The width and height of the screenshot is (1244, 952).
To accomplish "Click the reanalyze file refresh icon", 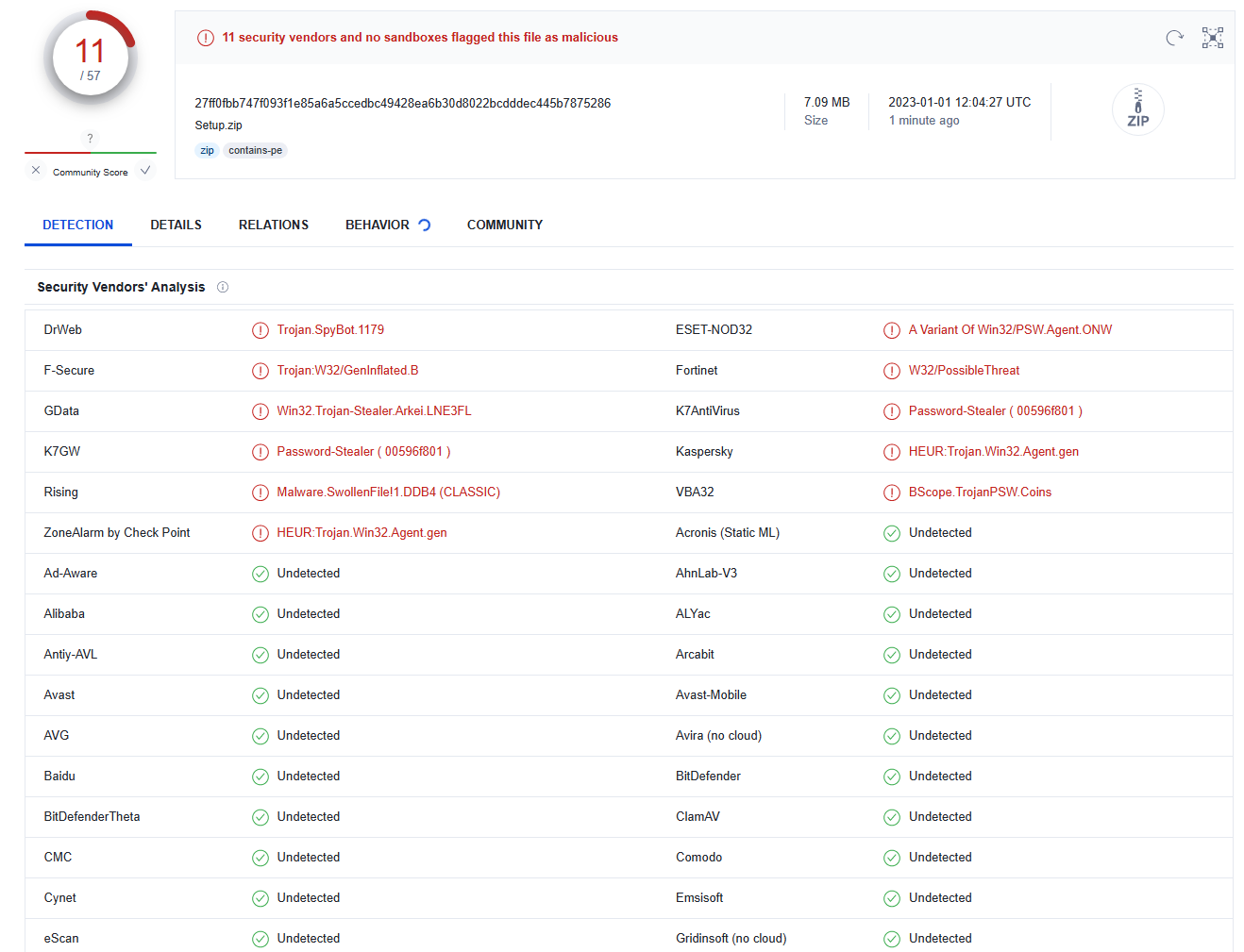I will (1174, 38).
